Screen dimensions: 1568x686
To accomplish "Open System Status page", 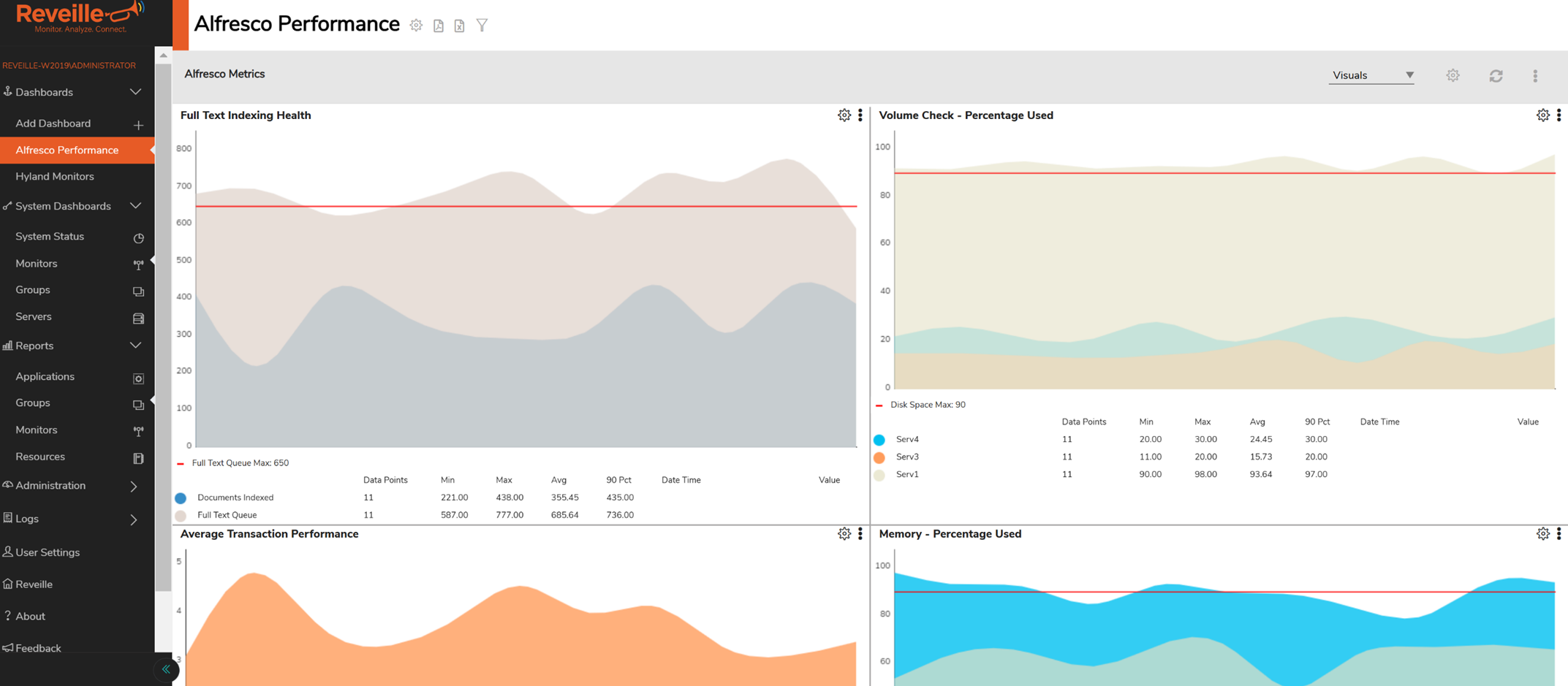I will point(50,236).
